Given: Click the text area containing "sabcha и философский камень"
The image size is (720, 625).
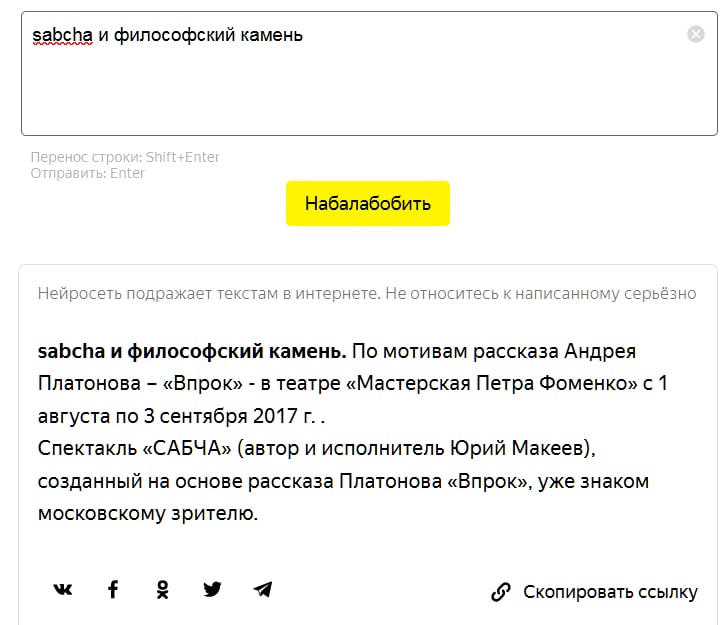Looking at the screenshot, I should pos(369,73).
